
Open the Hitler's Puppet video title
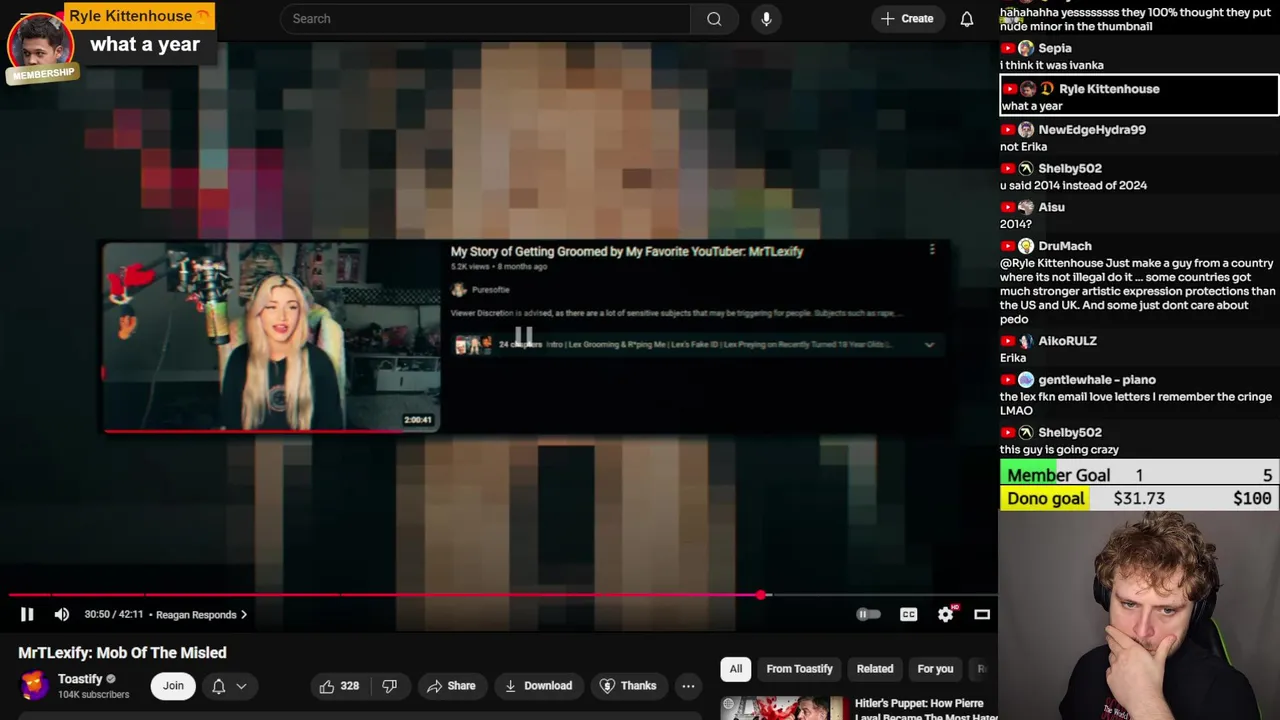tap(926, 709)
